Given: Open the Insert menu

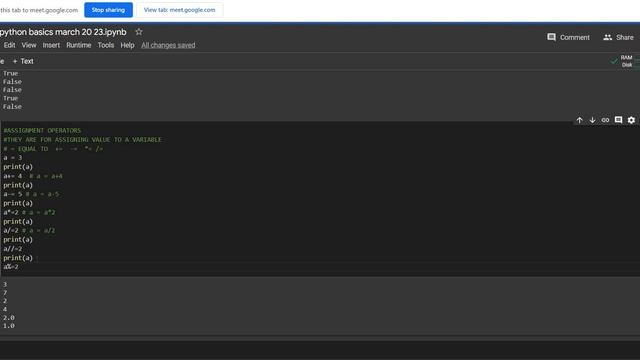Looking at the screenshot, I should click(x=51, y=45).
